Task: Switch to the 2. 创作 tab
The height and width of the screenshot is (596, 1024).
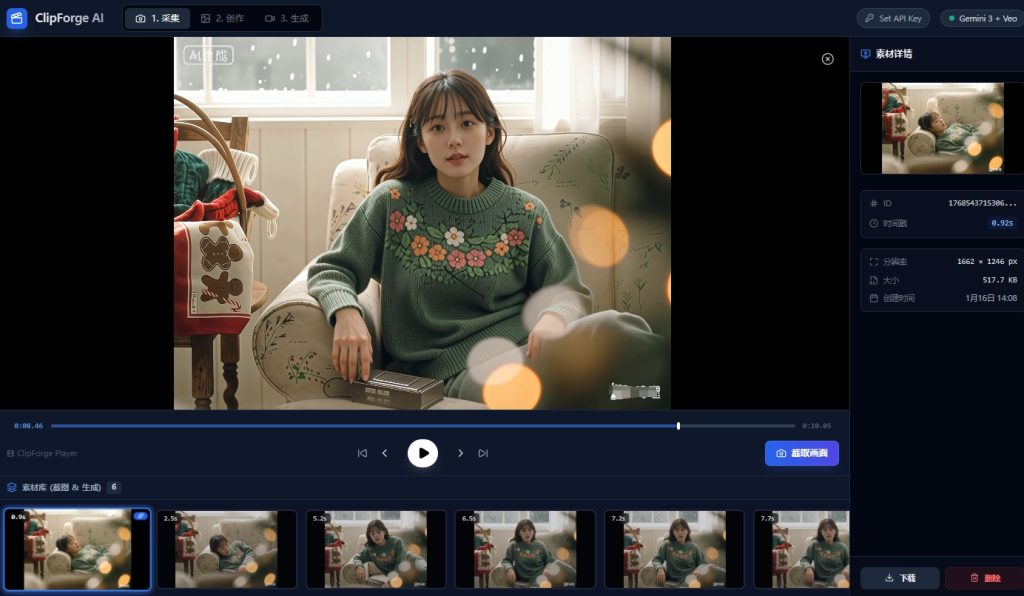Action: click(224, 17)
